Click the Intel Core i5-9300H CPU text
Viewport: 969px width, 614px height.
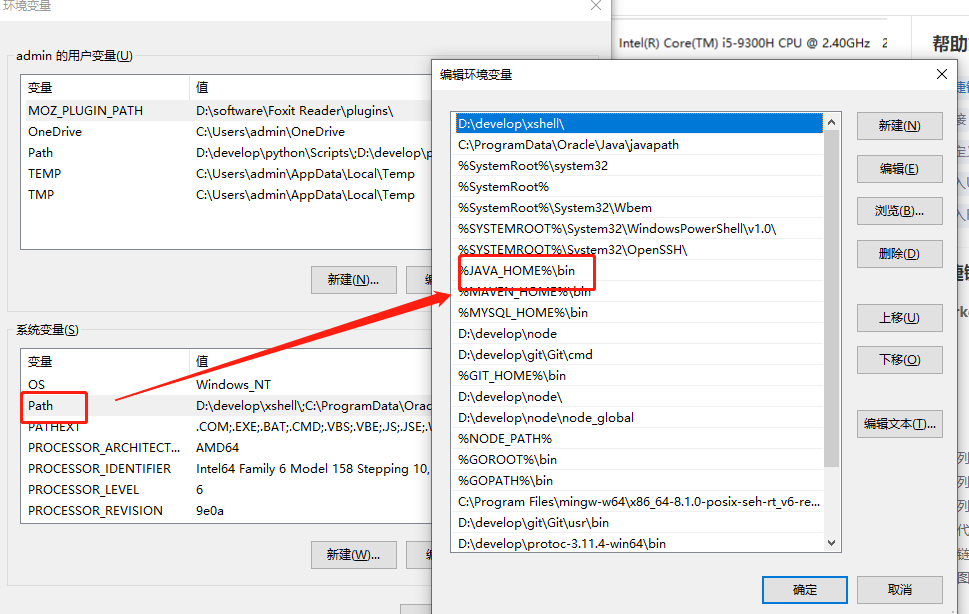744,43
